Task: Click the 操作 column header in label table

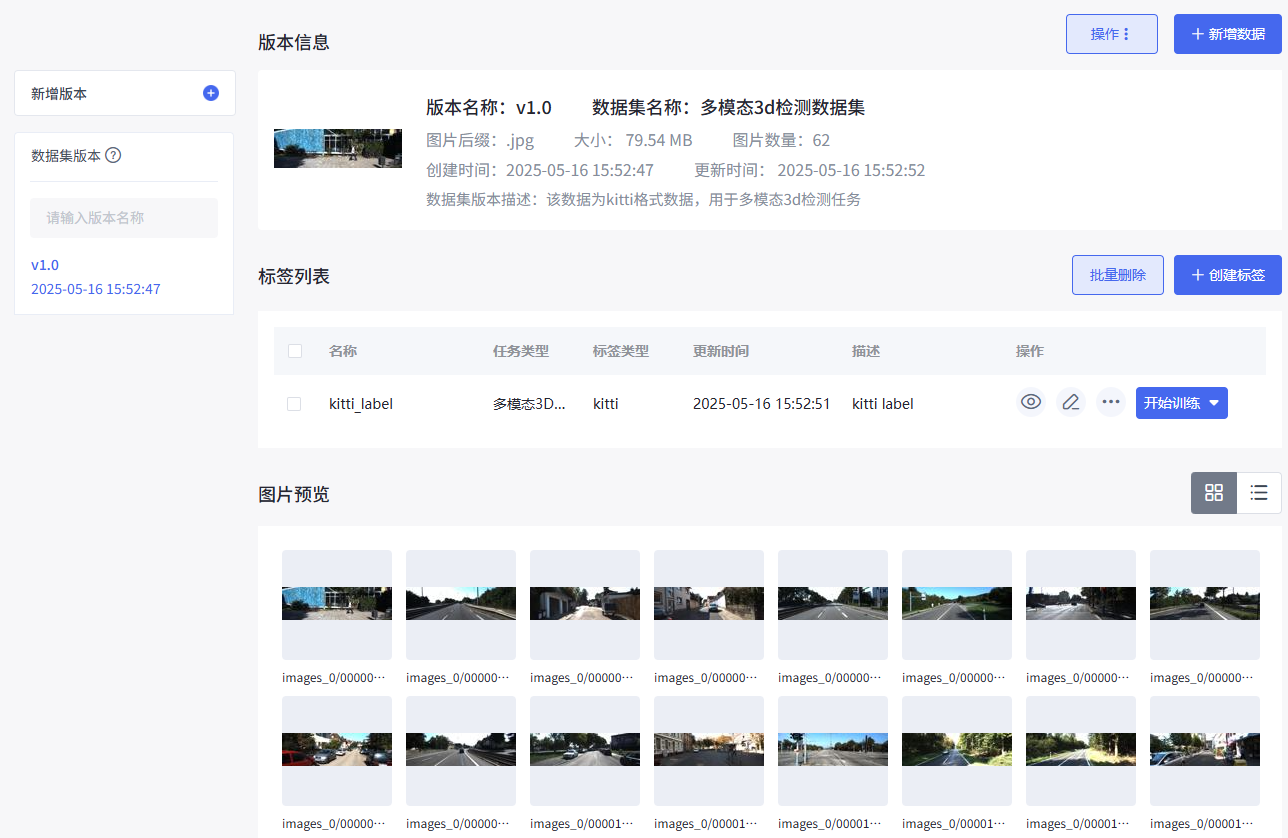Action: pos(1030,351)
